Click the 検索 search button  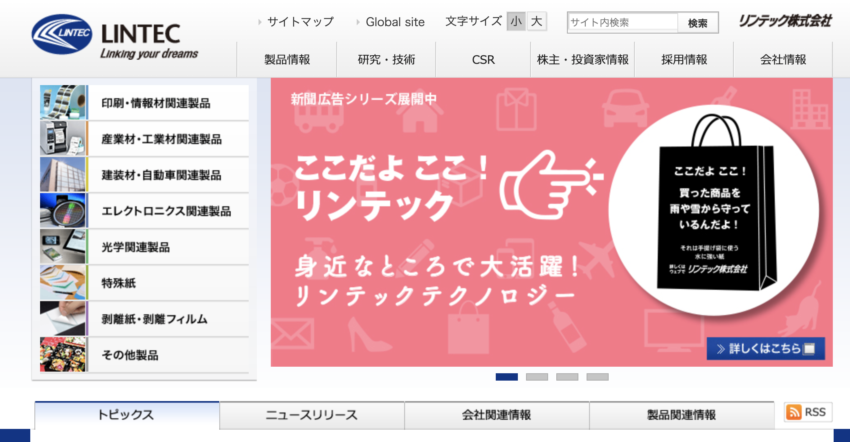[698, 23]
